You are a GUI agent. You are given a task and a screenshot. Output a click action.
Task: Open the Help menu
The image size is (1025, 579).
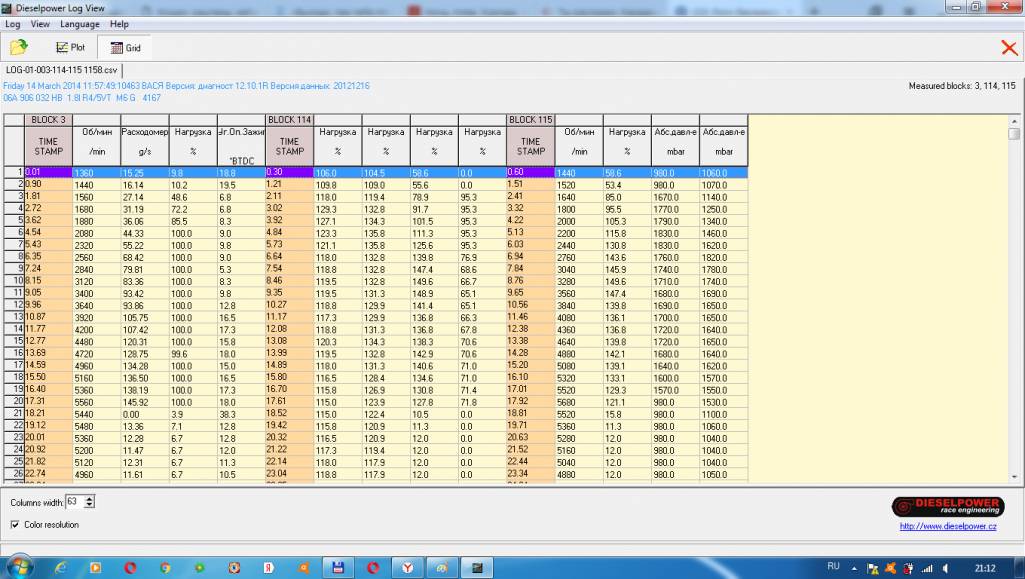click(119, 23)
